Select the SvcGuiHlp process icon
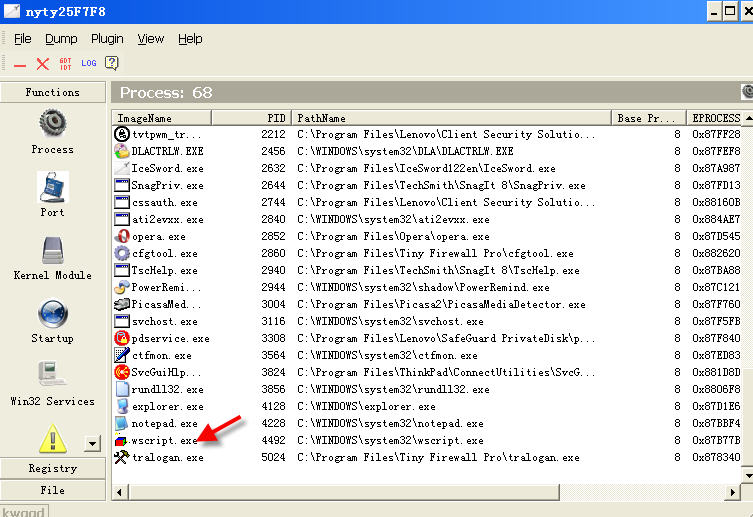 pos(122,372)
